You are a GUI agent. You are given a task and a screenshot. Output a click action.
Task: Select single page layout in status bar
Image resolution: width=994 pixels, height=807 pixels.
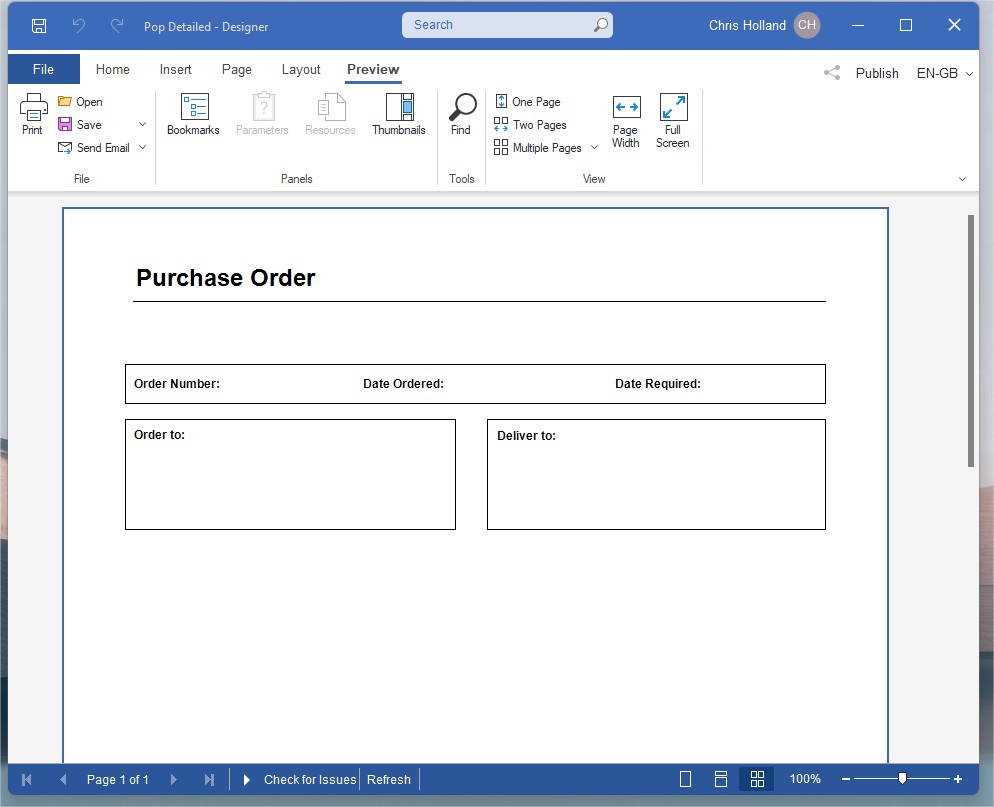pos(685,779)
